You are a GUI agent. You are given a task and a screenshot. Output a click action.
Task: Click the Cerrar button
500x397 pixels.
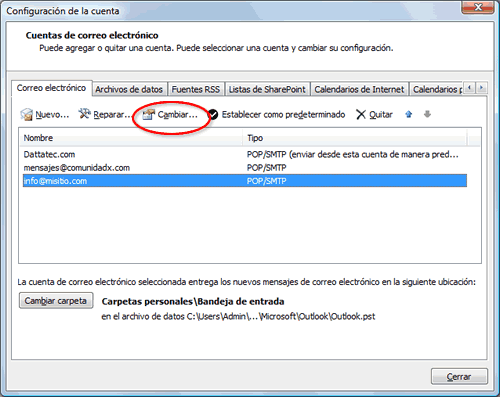[459, 377]
